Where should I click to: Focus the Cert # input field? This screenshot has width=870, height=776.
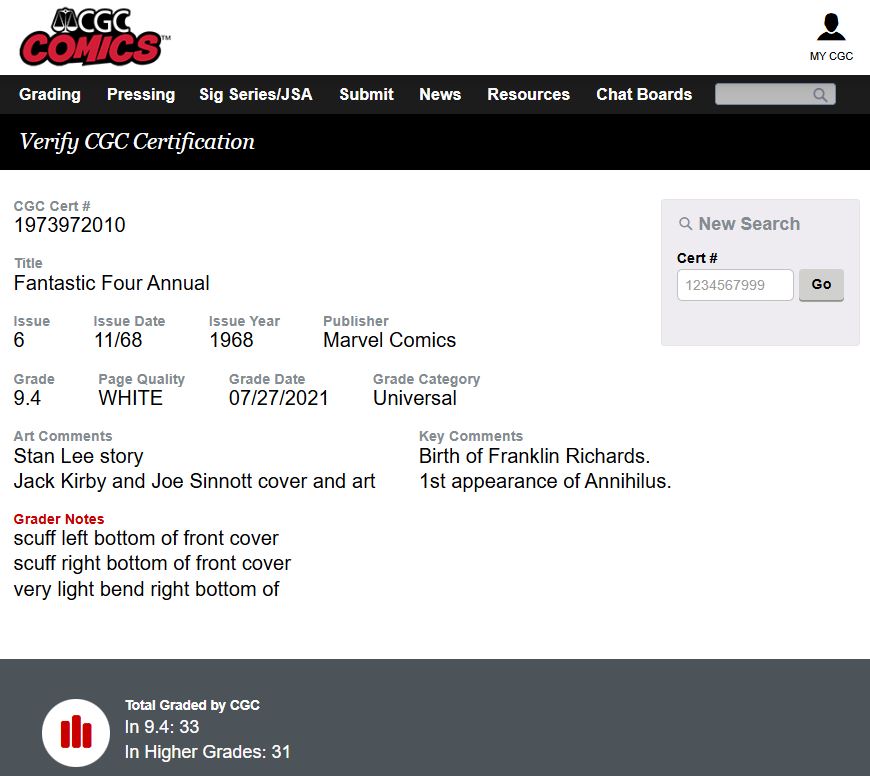point(735,285)
